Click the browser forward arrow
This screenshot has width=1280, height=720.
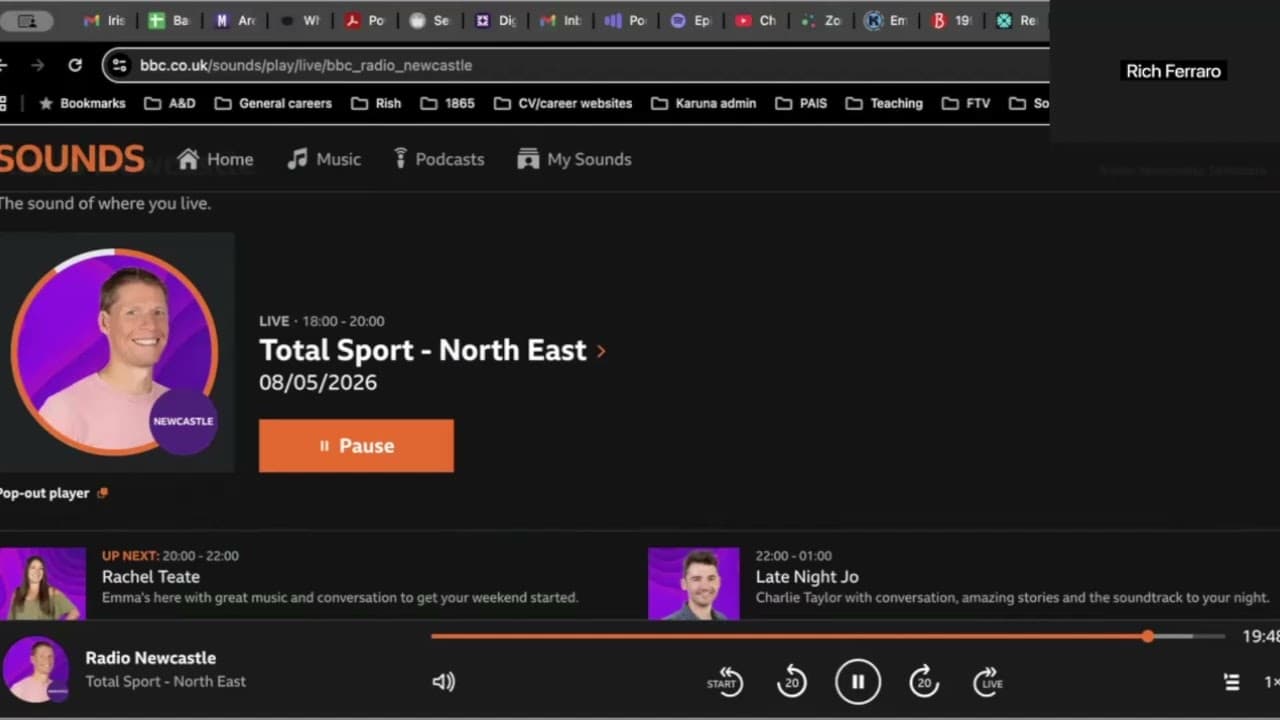(38, 65)
